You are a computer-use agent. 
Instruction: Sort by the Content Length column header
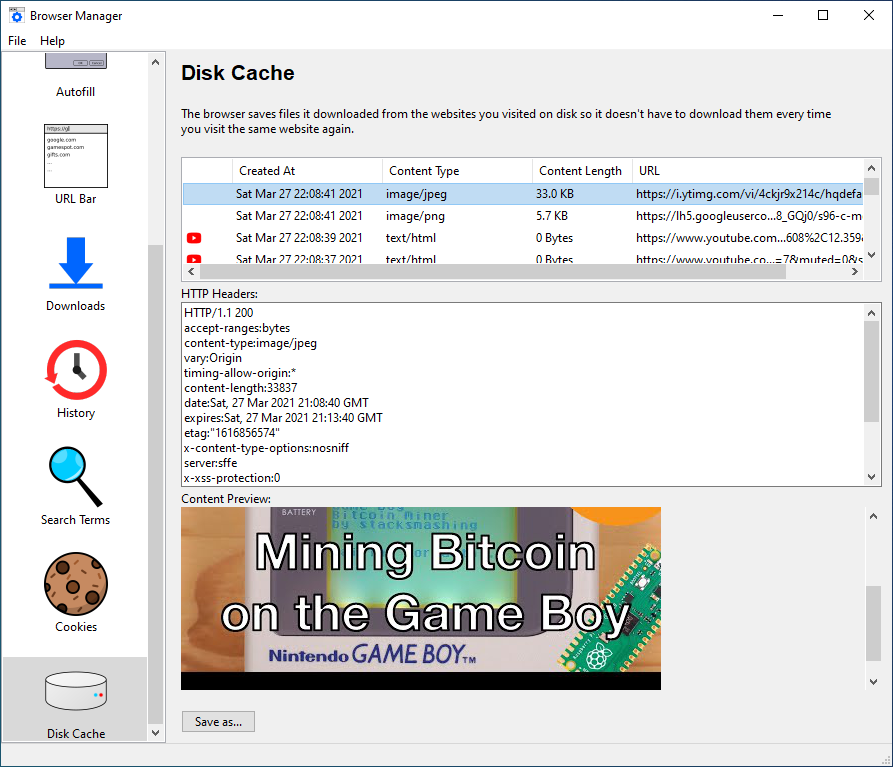[582, 171]
